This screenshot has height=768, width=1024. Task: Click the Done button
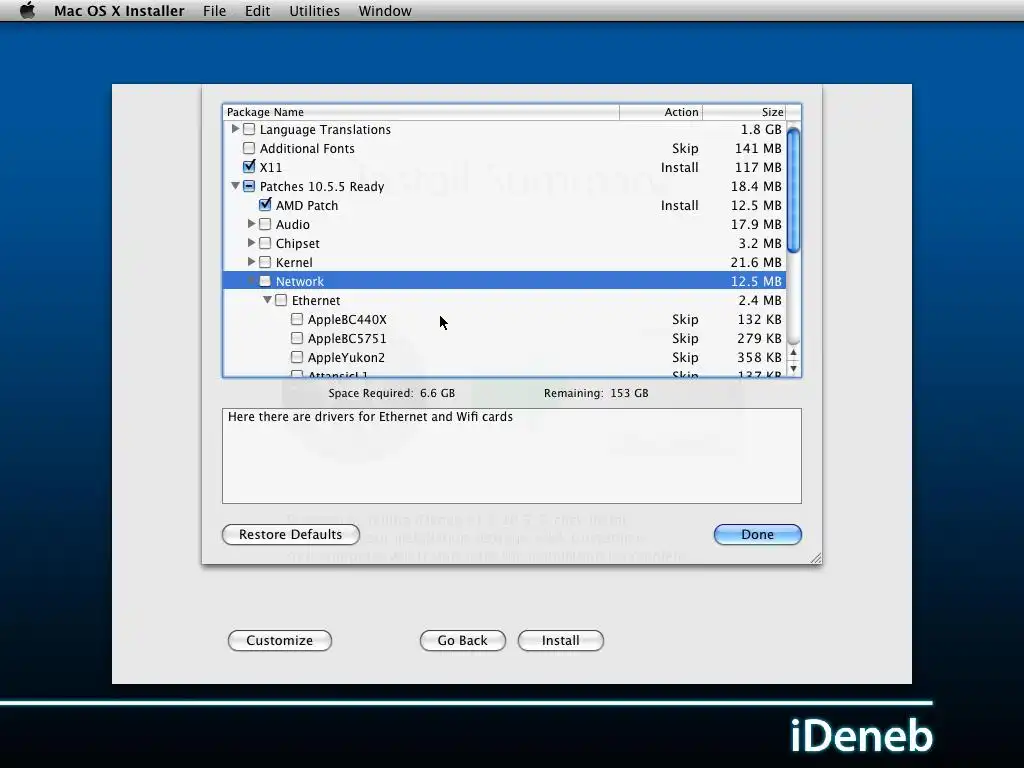point(758,534)
